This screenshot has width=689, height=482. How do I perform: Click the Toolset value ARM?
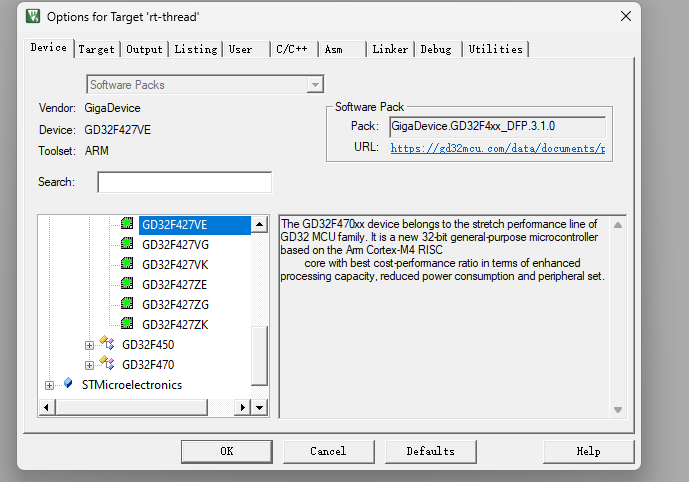click(x=97, y=151)
